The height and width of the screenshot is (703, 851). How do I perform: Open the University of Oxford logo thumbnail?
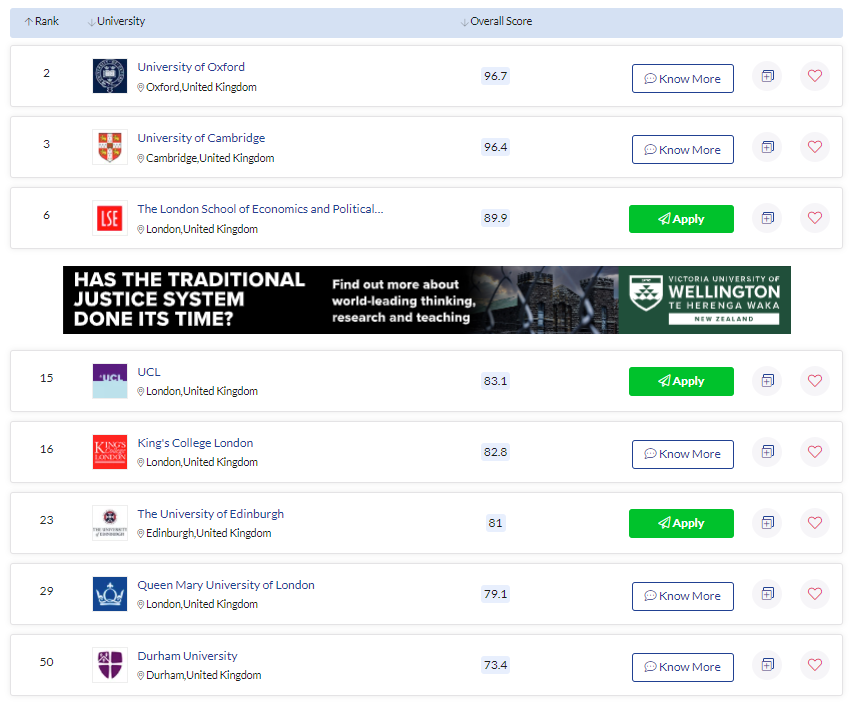(x=110, y=76)
